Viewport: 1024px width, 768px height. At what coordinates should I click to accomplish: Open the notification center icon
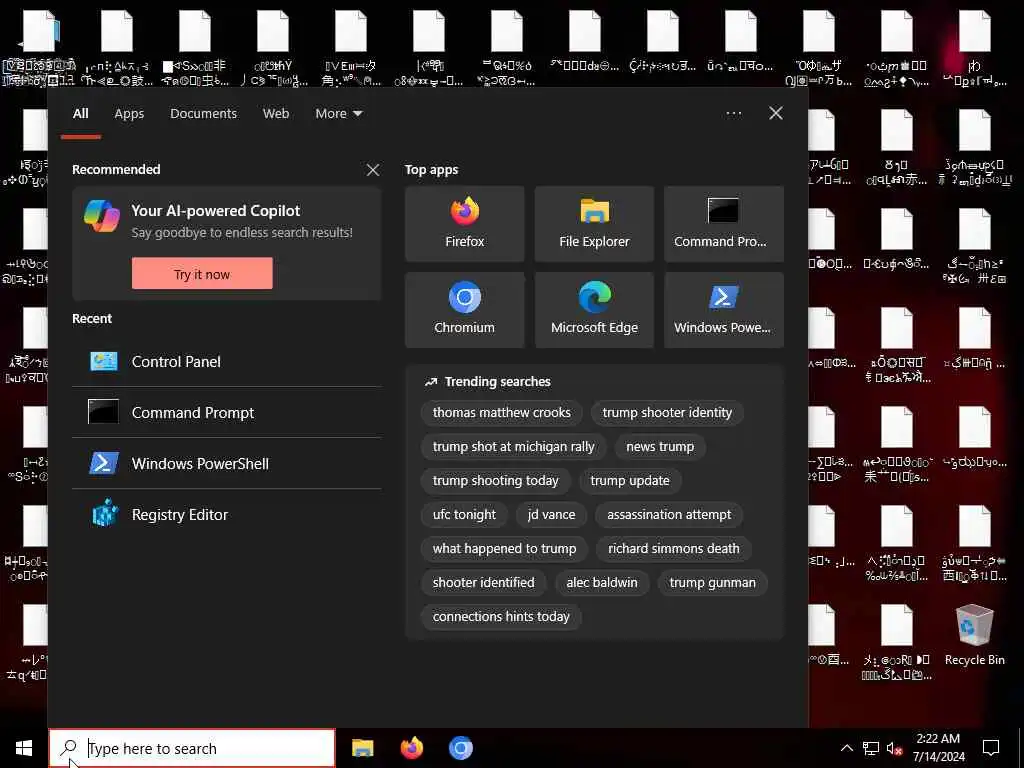[991, 748]
